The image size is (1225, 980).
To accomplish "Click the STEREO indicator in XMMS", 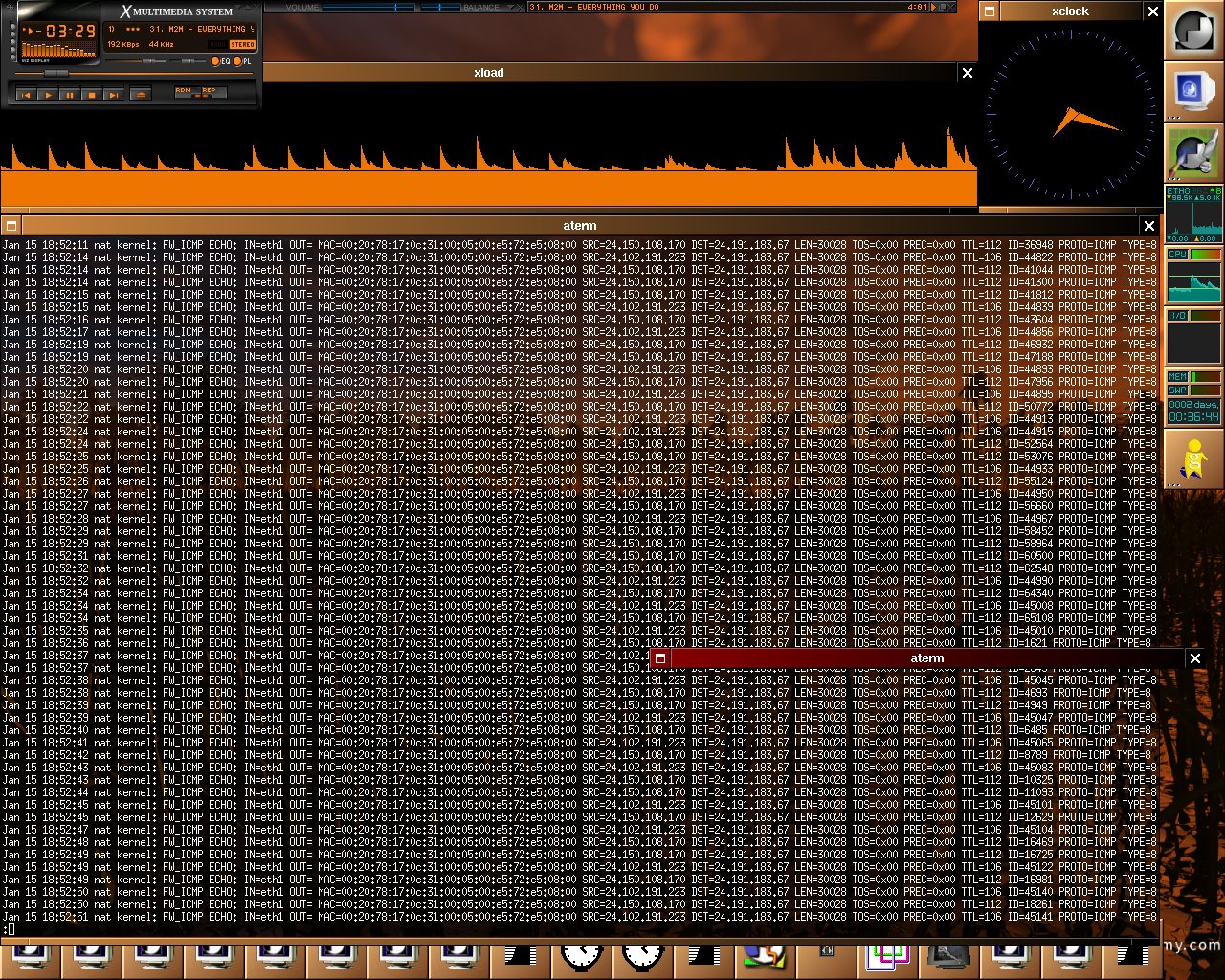I will [242, 44].
